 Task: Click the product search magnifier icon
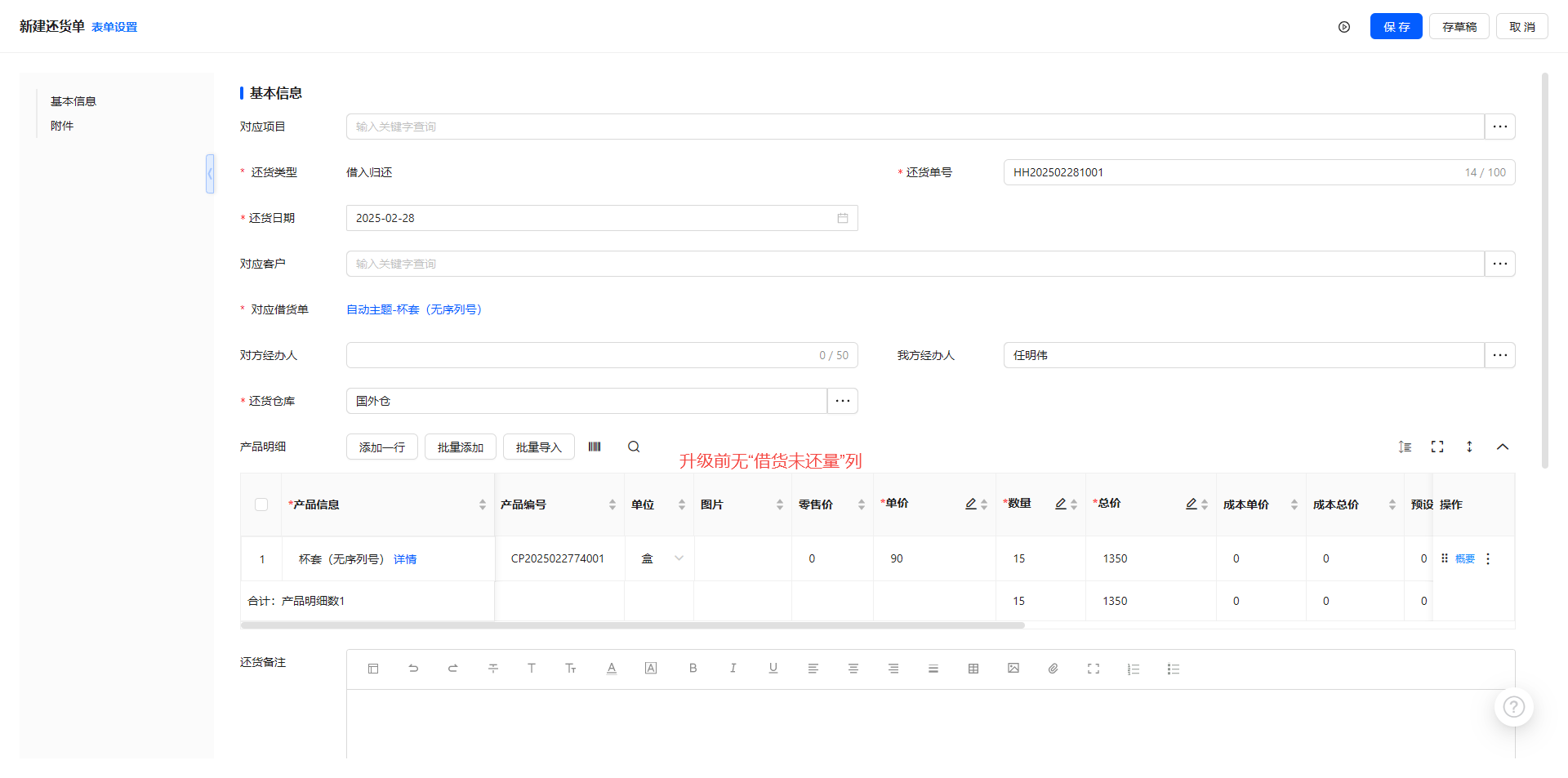pos(634,447)
